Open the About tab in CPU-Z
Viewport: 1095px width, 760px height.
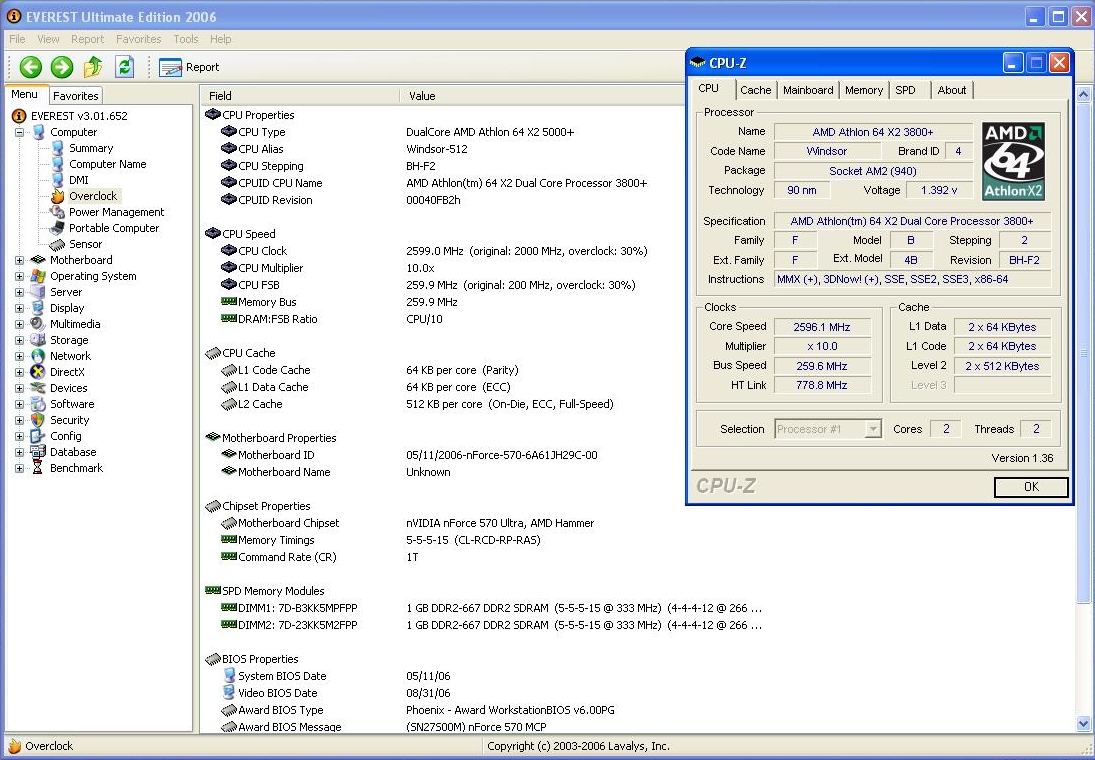coord(952,90)
